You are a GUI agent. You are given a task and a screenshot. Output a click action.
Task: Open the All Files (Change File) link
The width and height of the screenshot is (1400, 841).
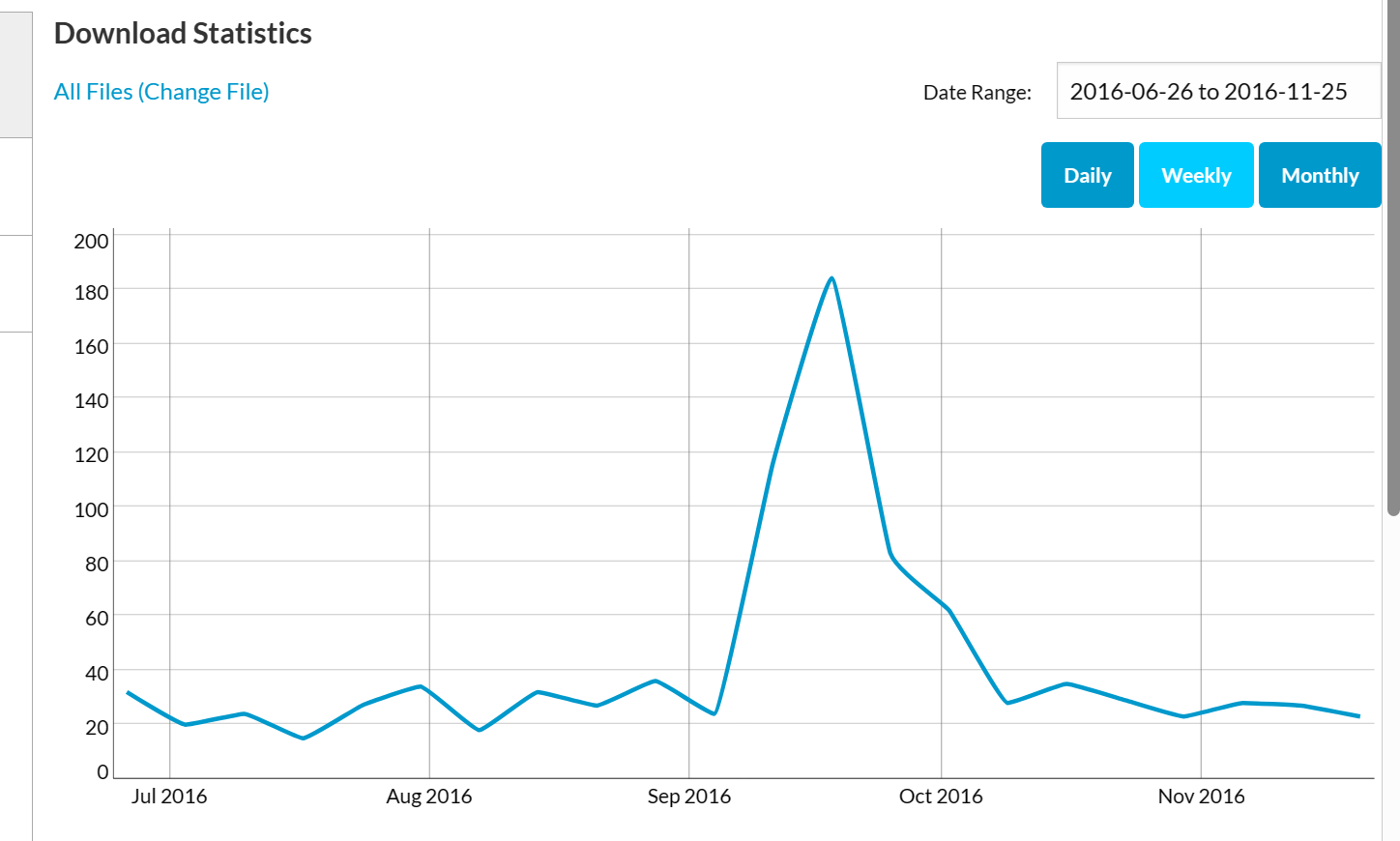tap(161, 92)
